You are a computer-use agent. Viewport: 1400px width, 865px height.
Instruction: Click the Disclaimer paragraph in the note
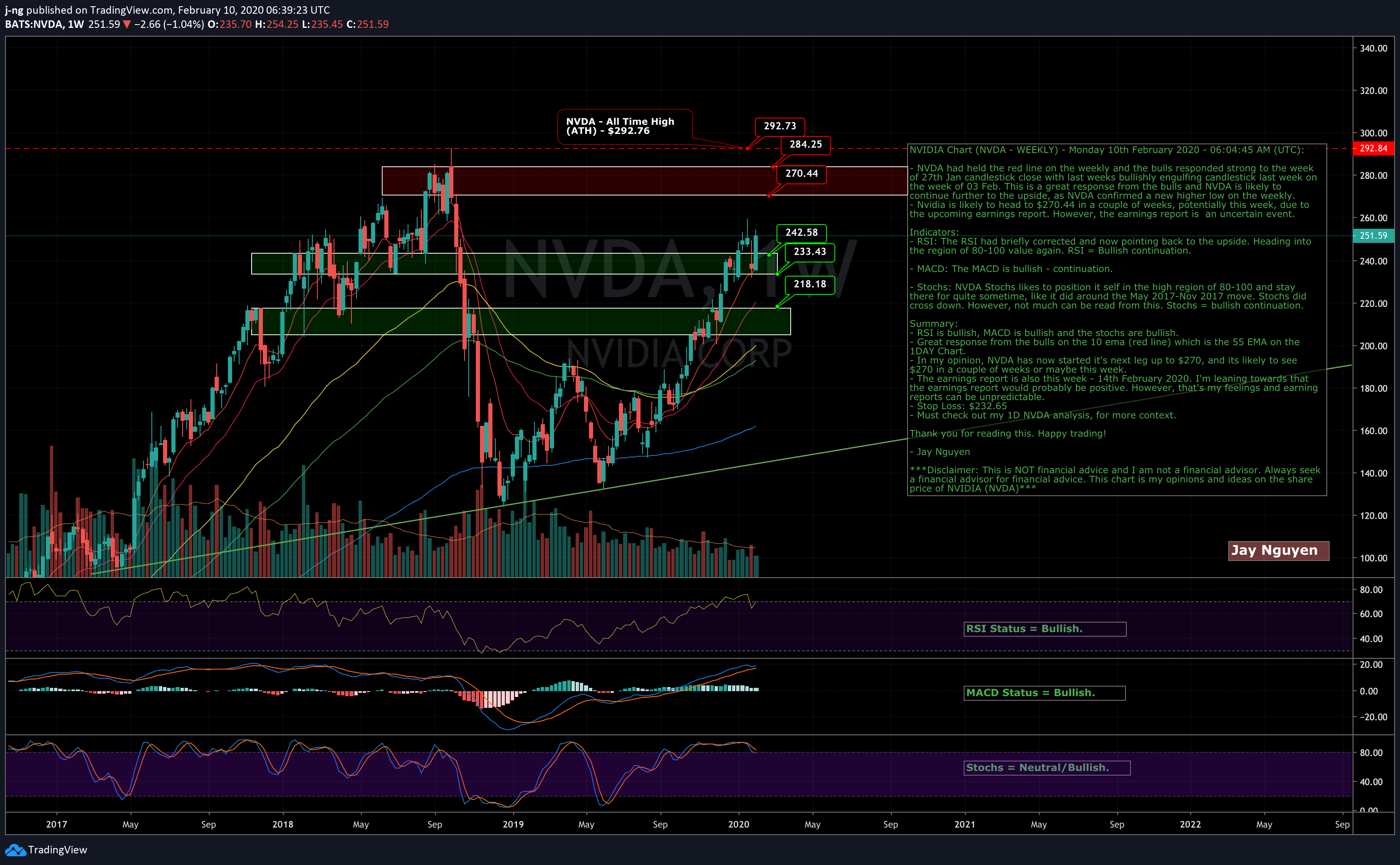click(x=1115, y=479)
